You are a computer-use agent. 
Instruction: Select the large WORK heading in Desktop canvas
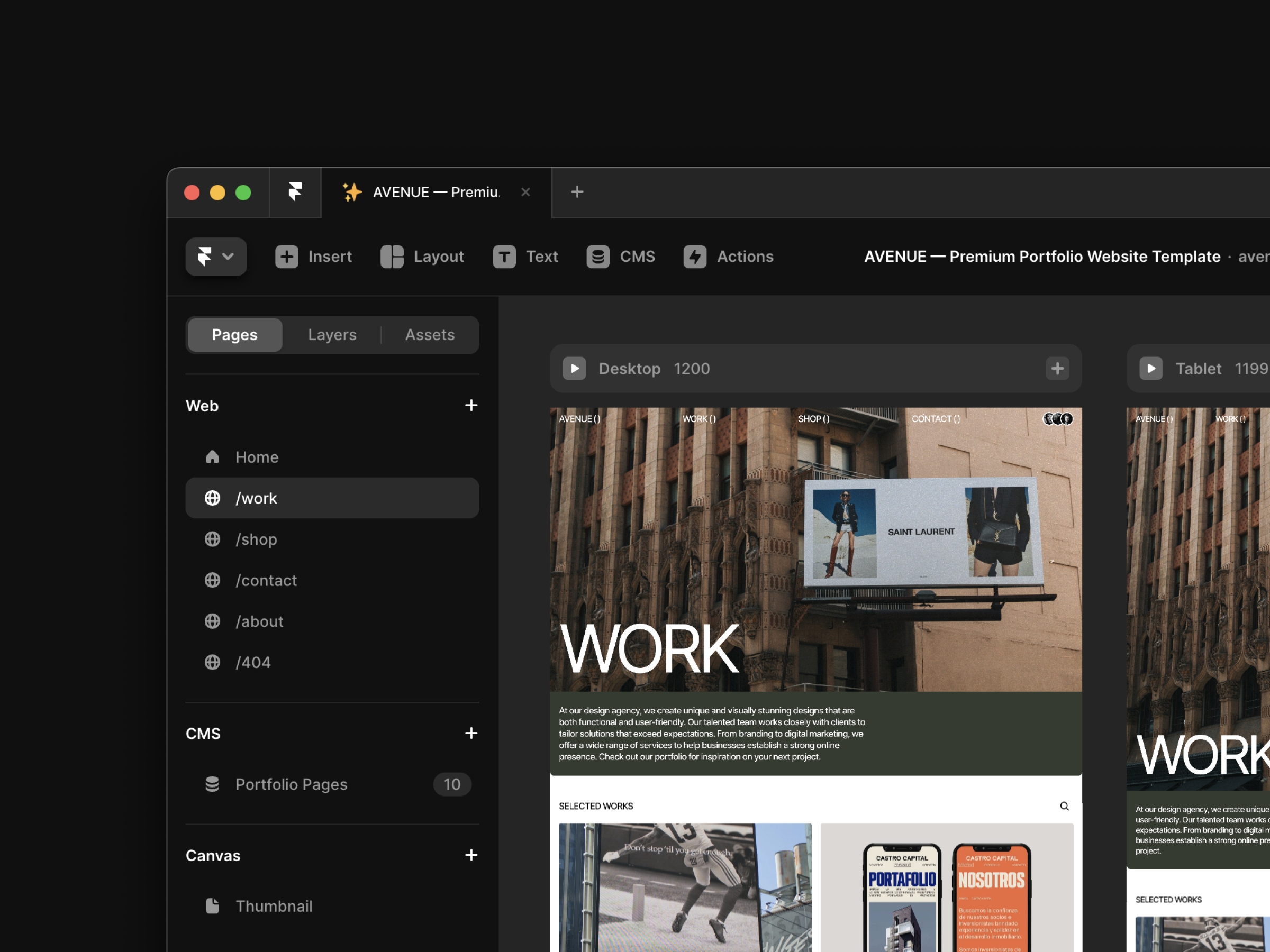[649, 649]
